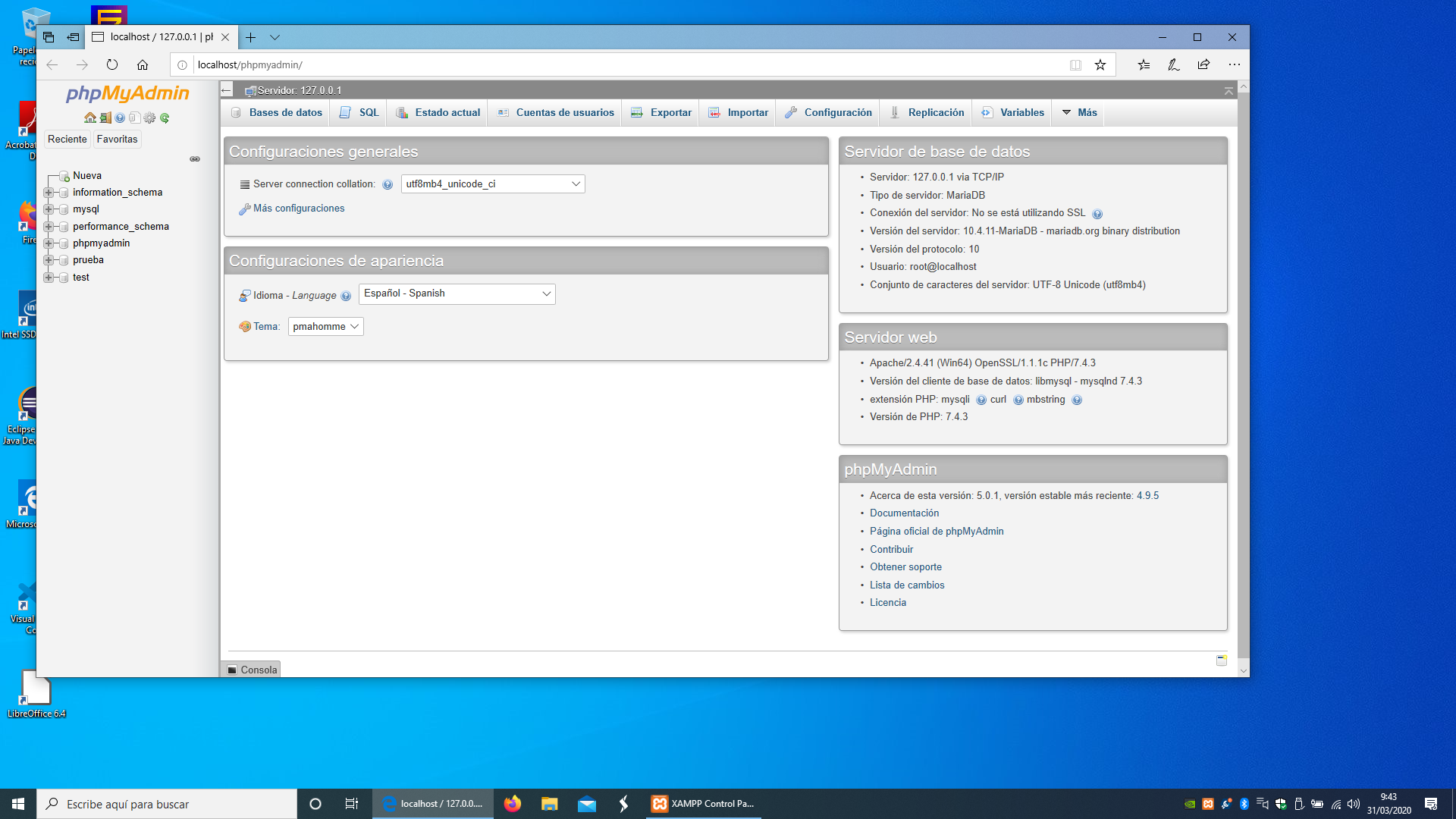This screenshot has height=819, width=1456.
Task: Open the Variables tab
Action: [1013, 113]
